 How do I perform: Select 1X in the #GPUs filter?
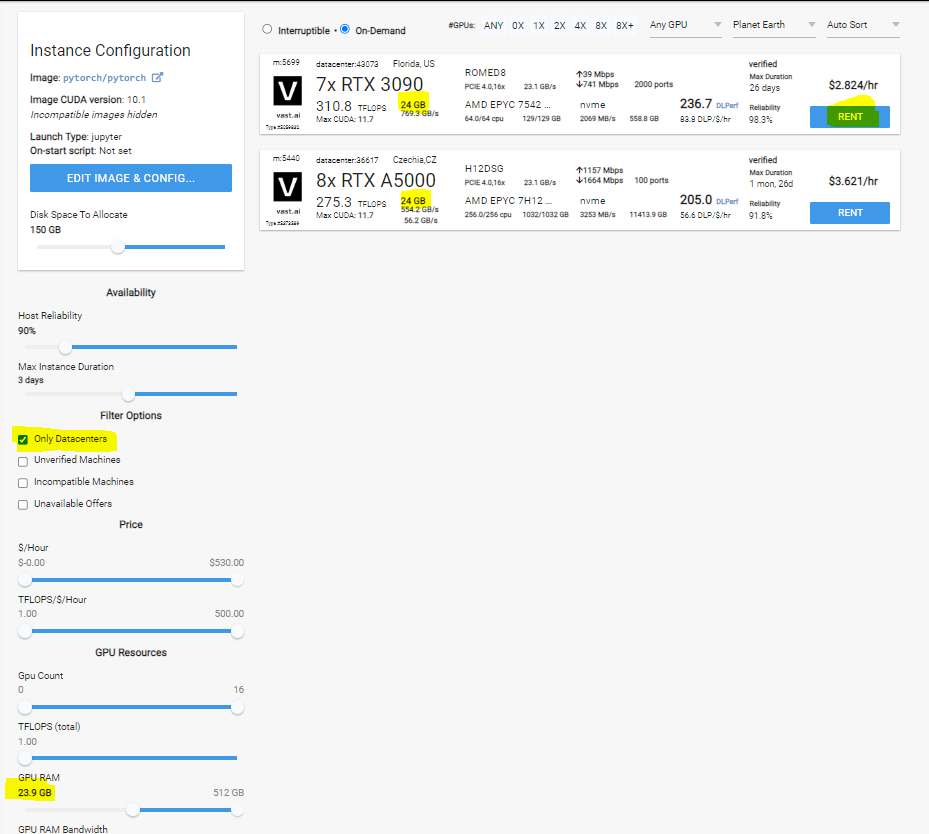[x=539, y=25]
